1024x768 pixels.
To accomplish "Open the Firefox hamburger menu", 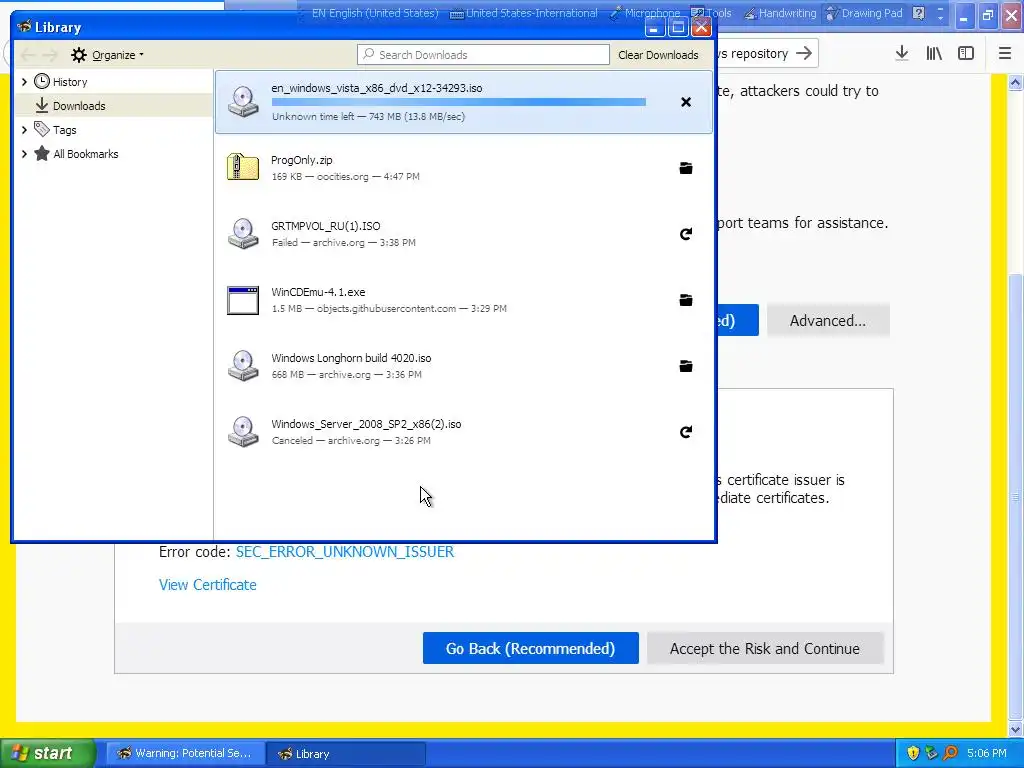I will [x=1005, y=54].
